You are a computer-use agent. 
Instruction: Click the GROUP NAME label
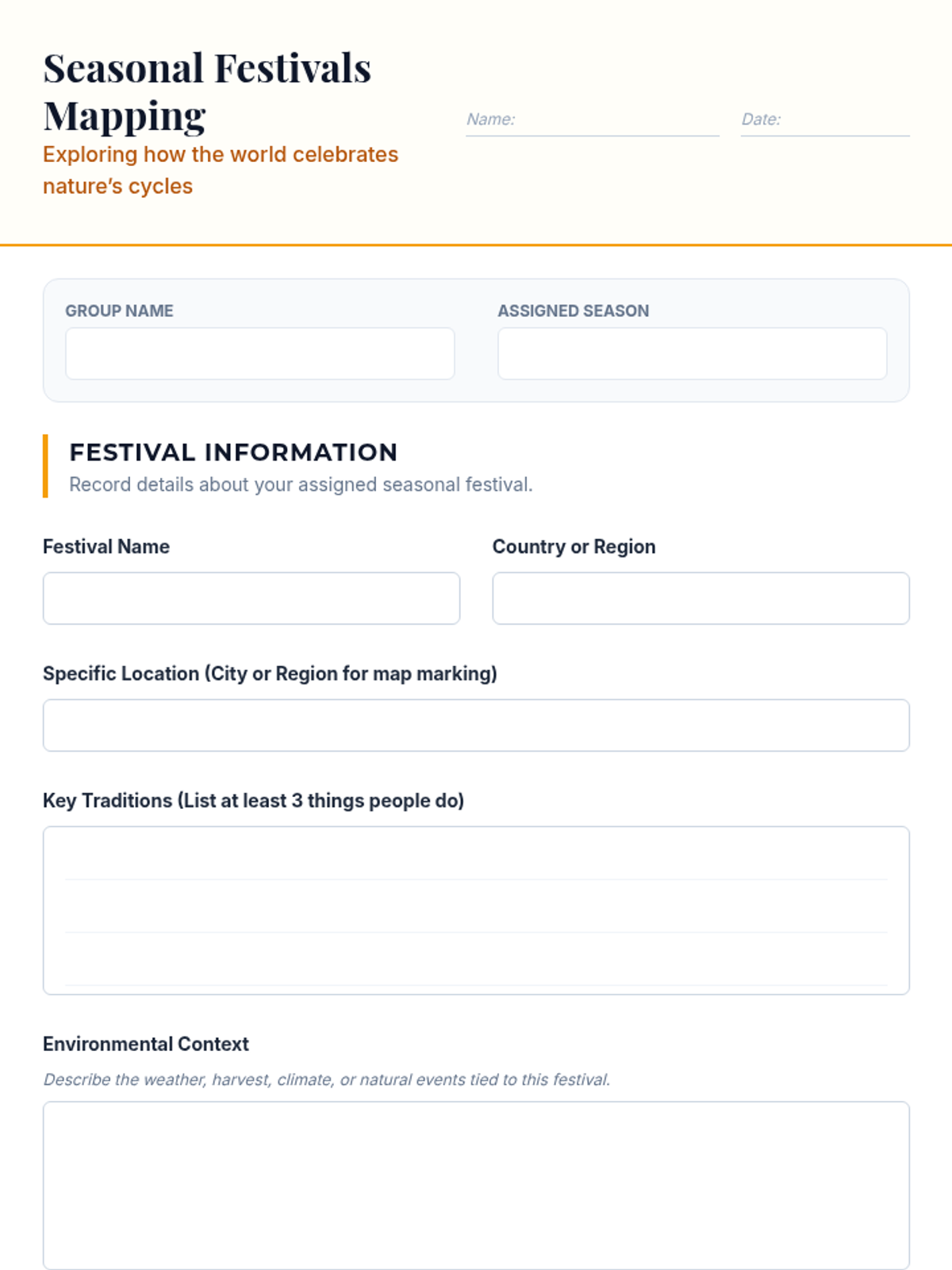tap(119, 310)
